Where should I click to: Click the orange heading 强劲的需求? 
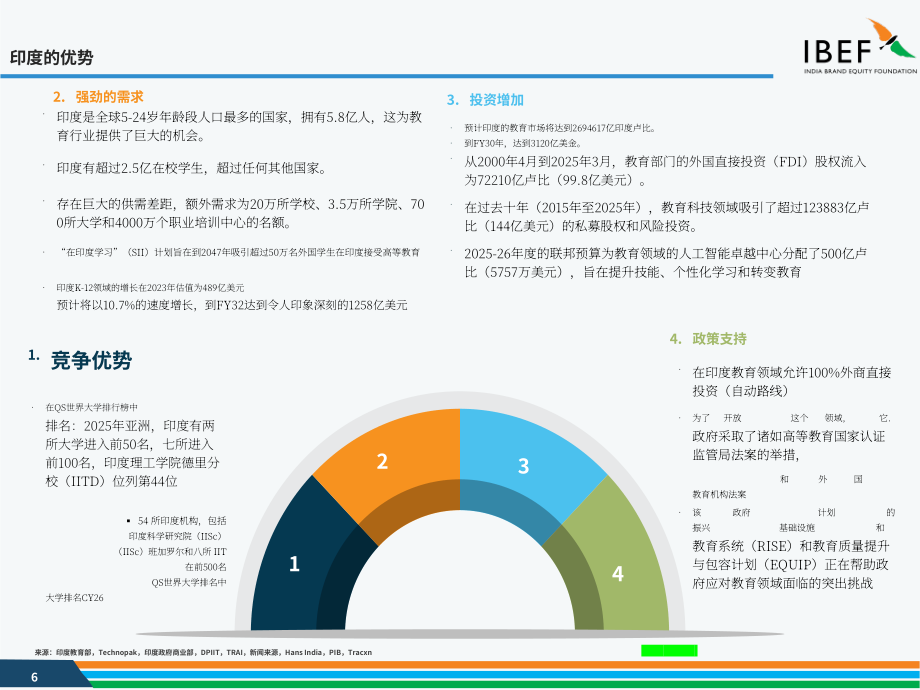pyautogui.click(x=109, y=97)
